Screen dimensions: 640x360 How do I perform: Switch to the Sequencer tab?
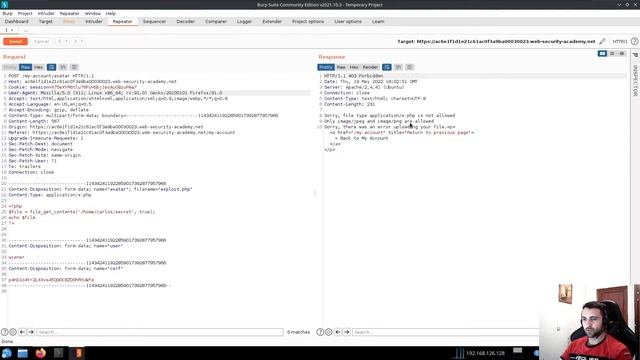pos(154,21)
